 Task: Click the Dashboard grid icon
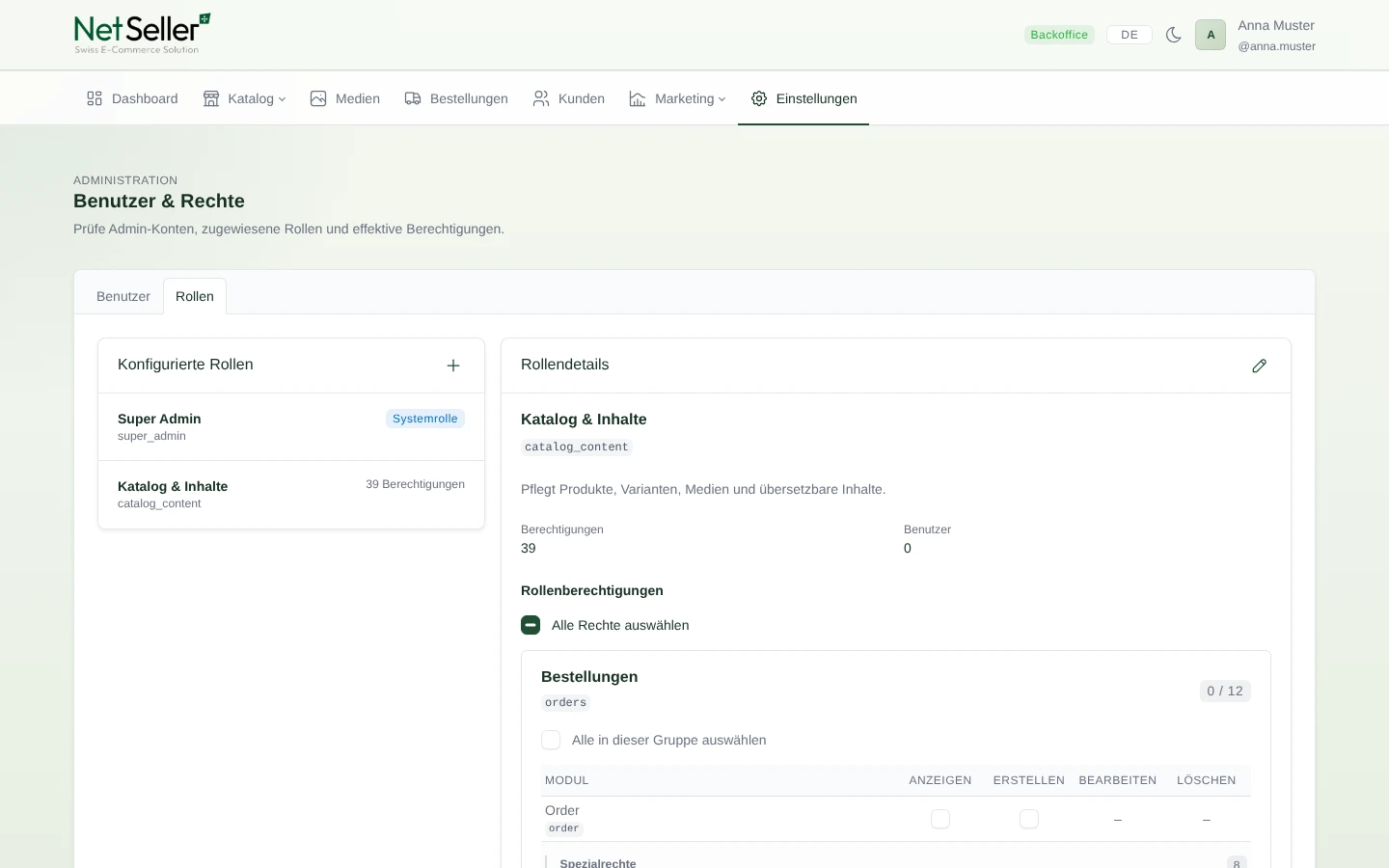[x=95, y=98]
